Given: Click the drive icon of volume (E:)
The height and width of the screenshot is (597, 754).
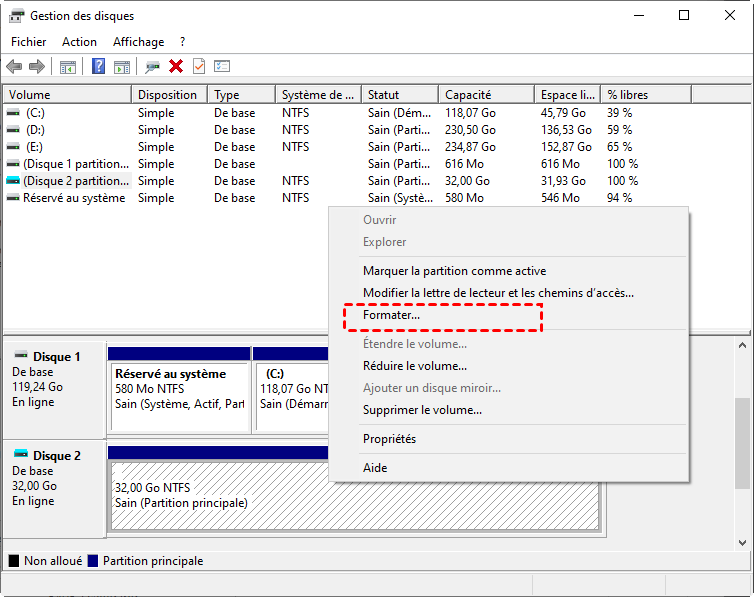Looking at the screenshot, I should tap(13, 147).
